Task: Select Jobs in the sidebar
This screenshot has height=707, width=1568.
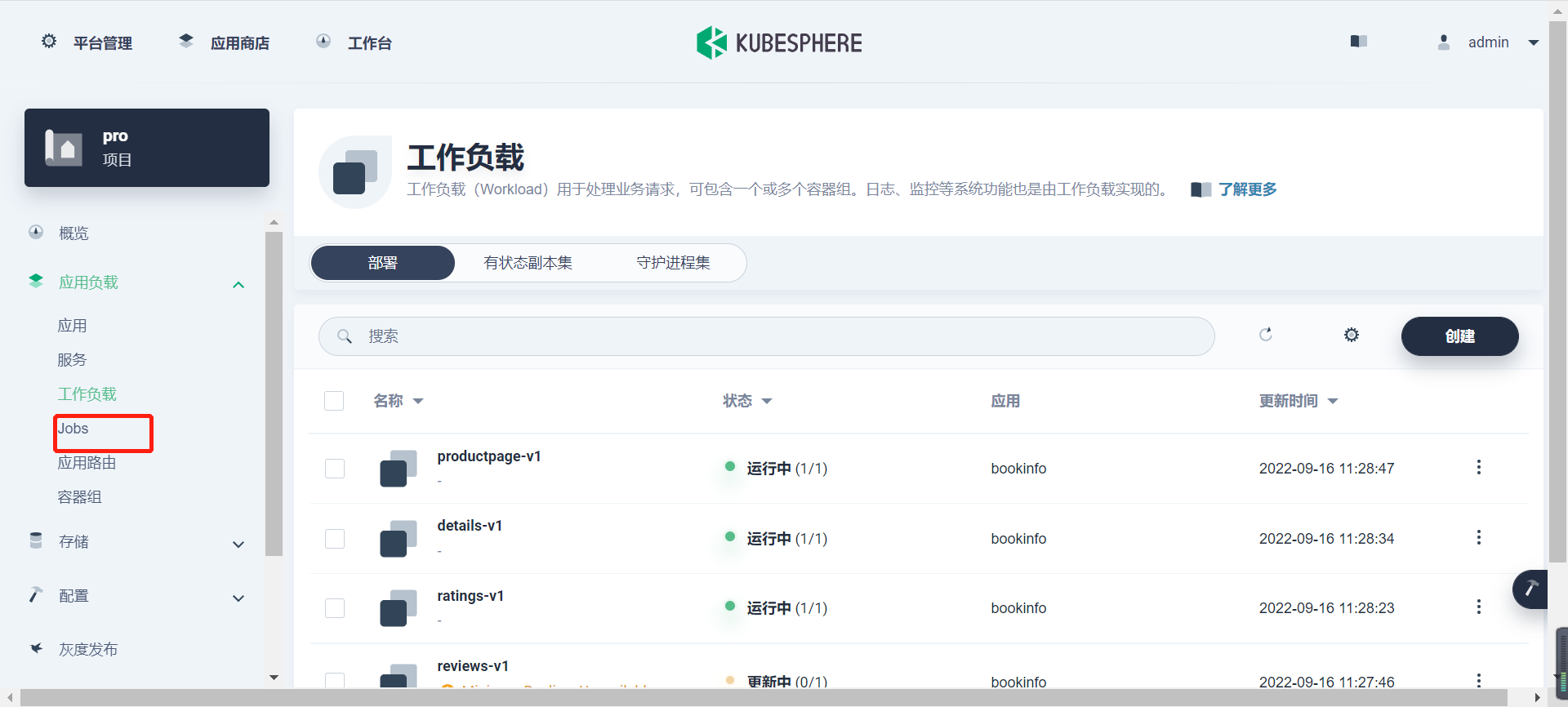Action: pyautogui.click(x=73, y=429)
